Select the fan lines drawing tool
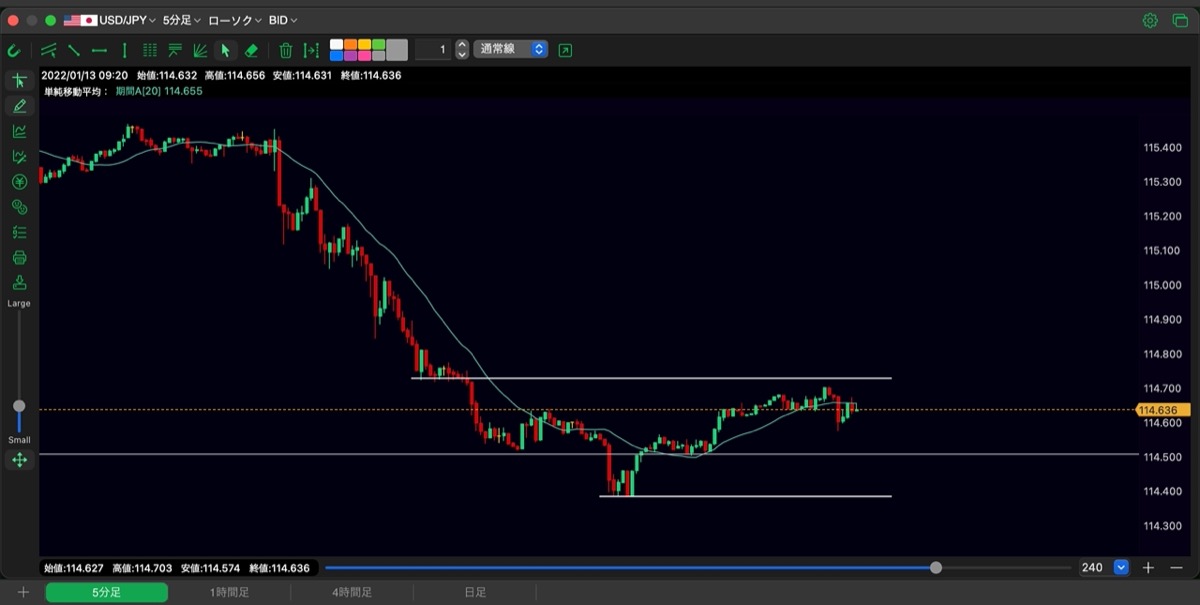 [200, 49]
